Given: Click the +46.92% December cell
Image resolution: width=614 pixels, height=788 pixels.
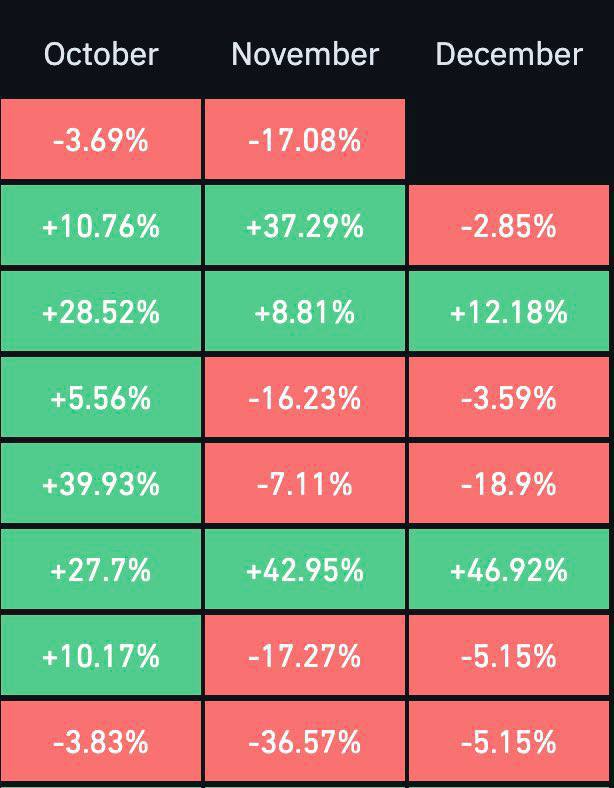Looking at the screenshot, I should (509, 570).
